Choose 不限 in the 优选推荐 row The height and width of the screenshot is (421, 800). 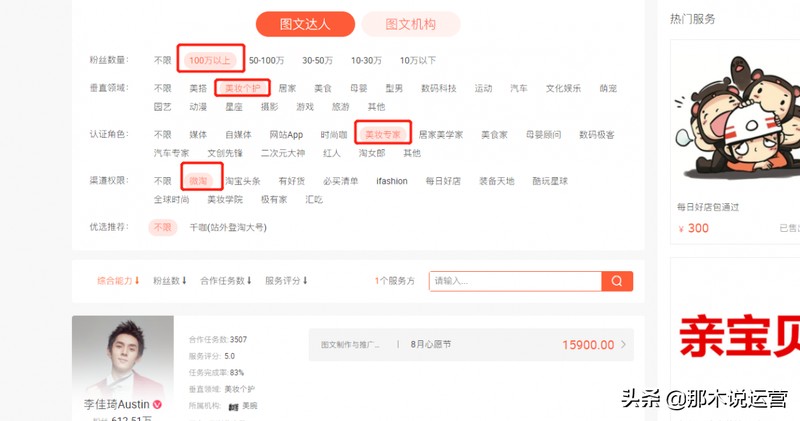pos(163,227)
